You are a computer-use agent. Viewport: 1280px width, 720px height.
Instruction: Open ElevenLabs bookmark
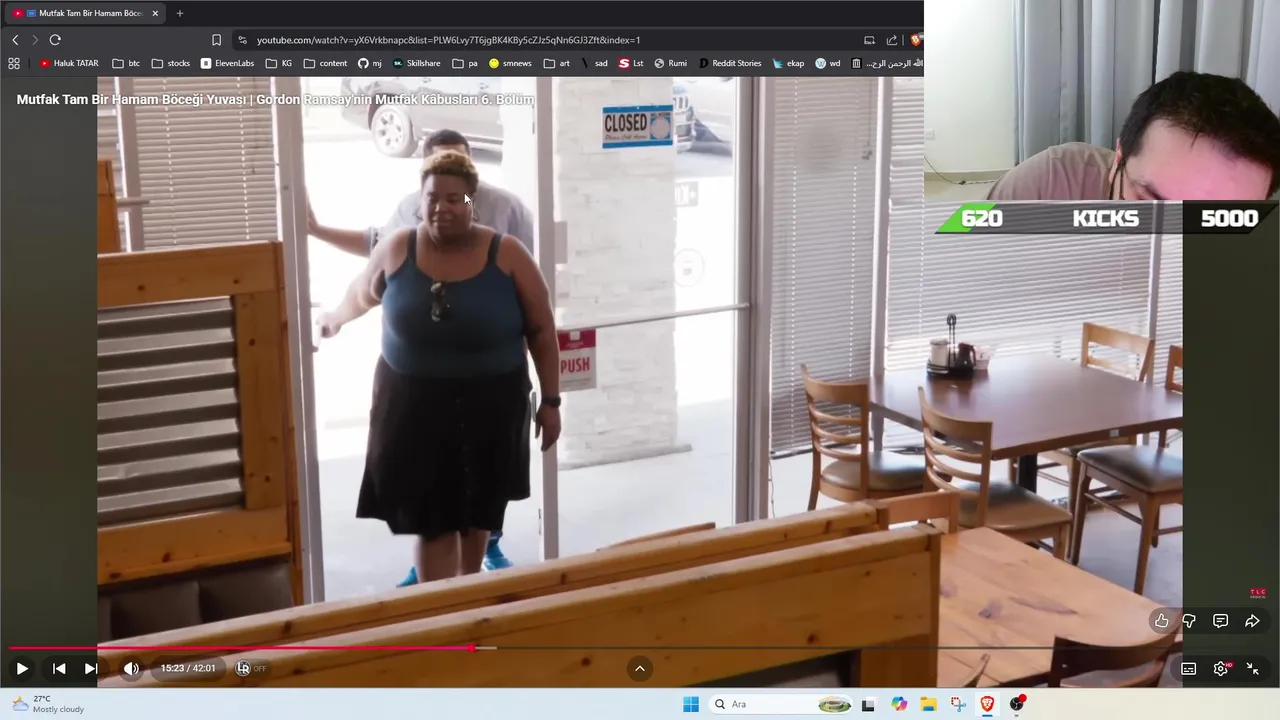pos(227,63)
